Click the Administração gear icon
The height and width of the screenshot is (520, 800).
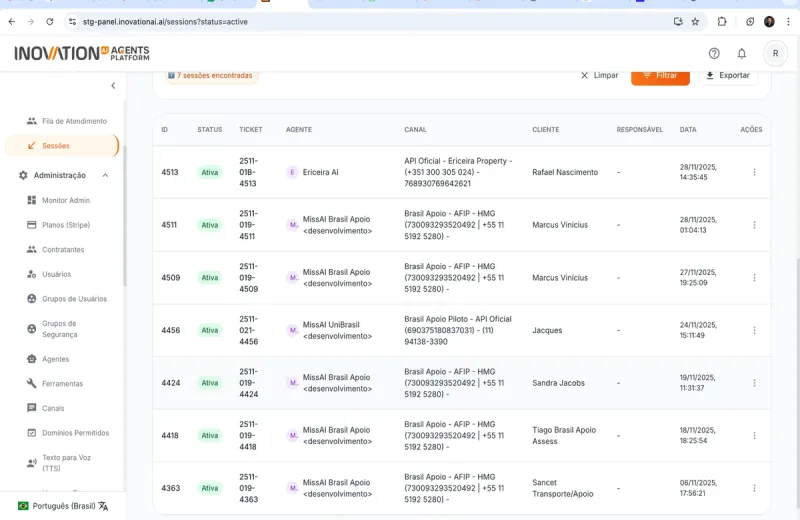coord(23,175)
